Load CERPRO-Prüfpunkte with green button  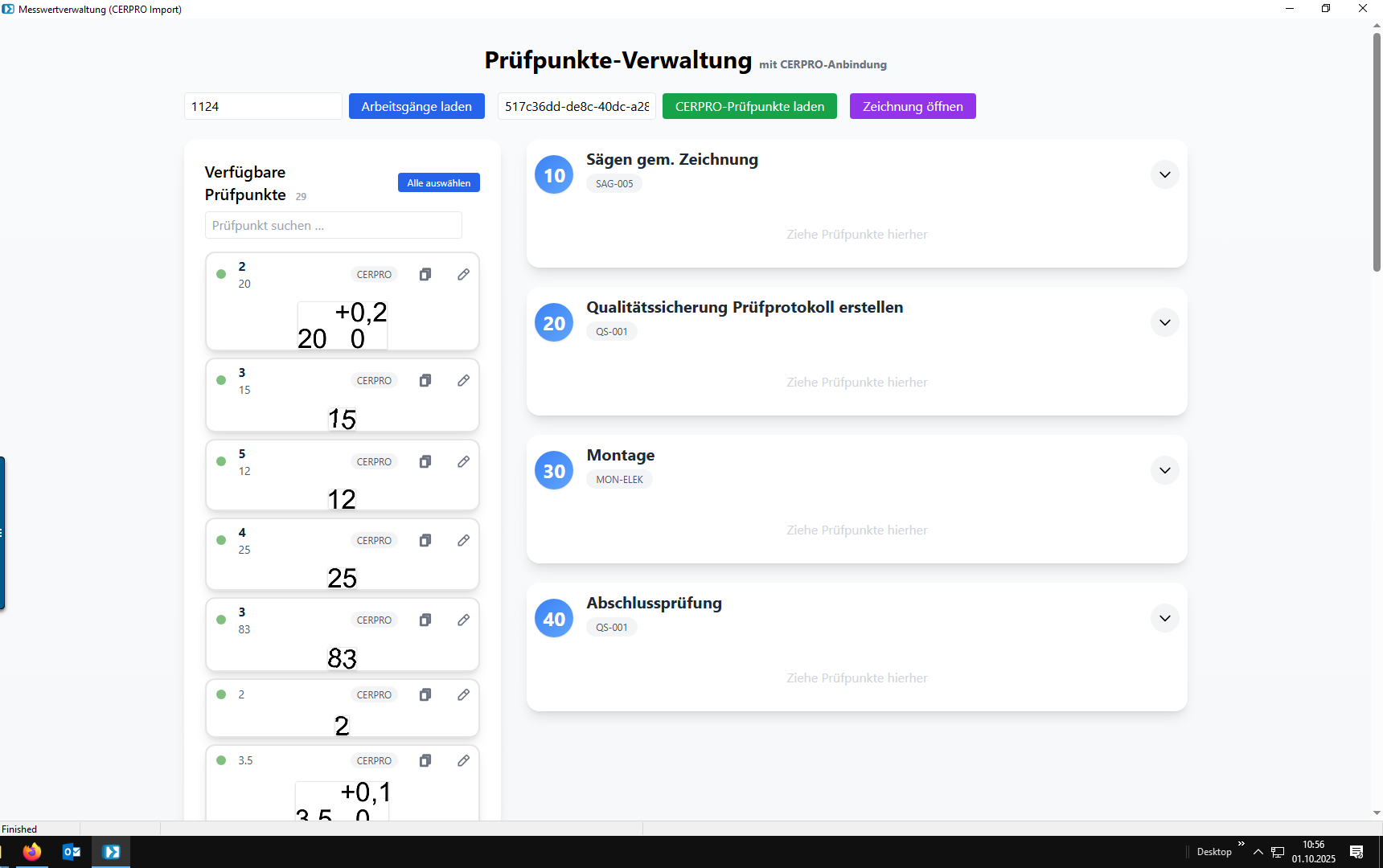749,107
